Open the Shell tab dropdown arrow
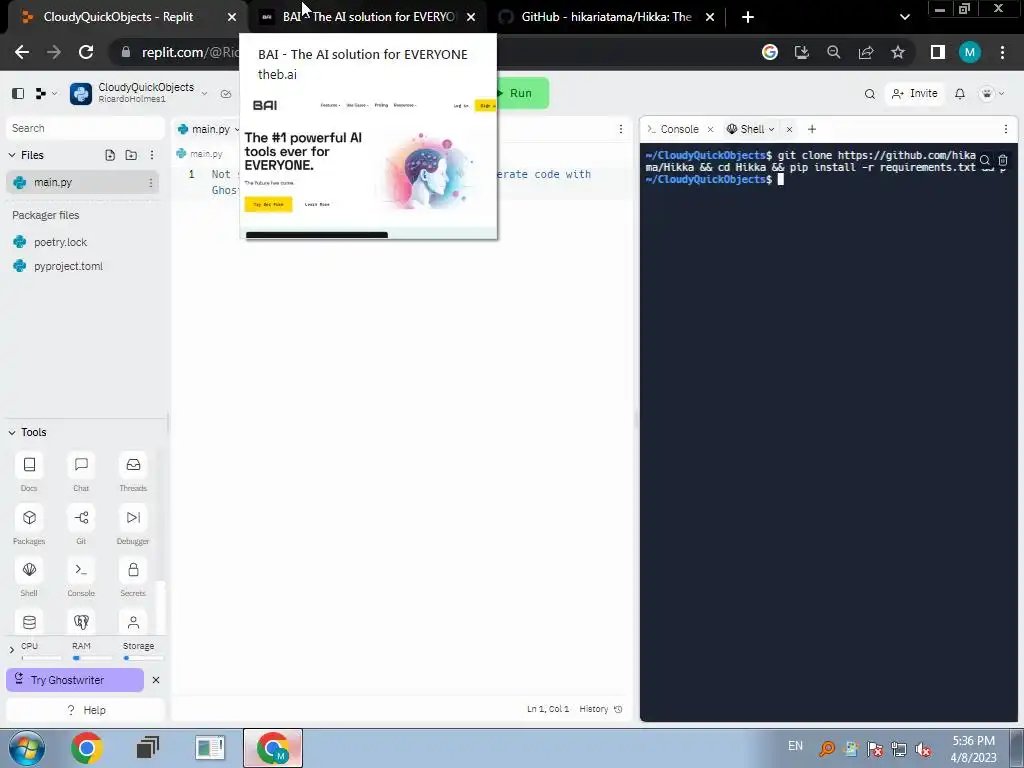 pos(771,129)
